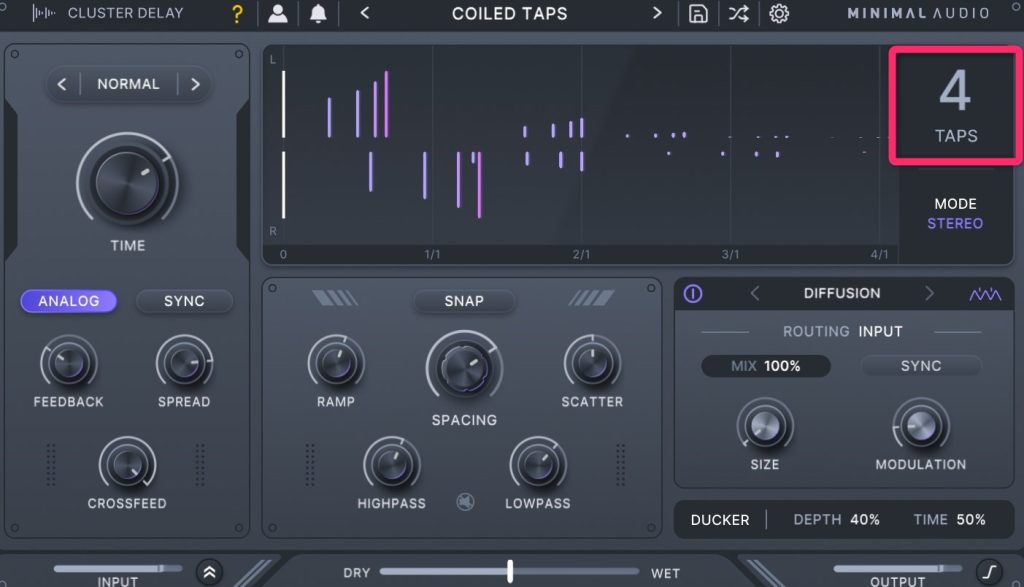The height and width of the screenshot is (587, 1024).
Task: Click the speaker icon between Highpass and Lowpass
Action: (465, 501)
